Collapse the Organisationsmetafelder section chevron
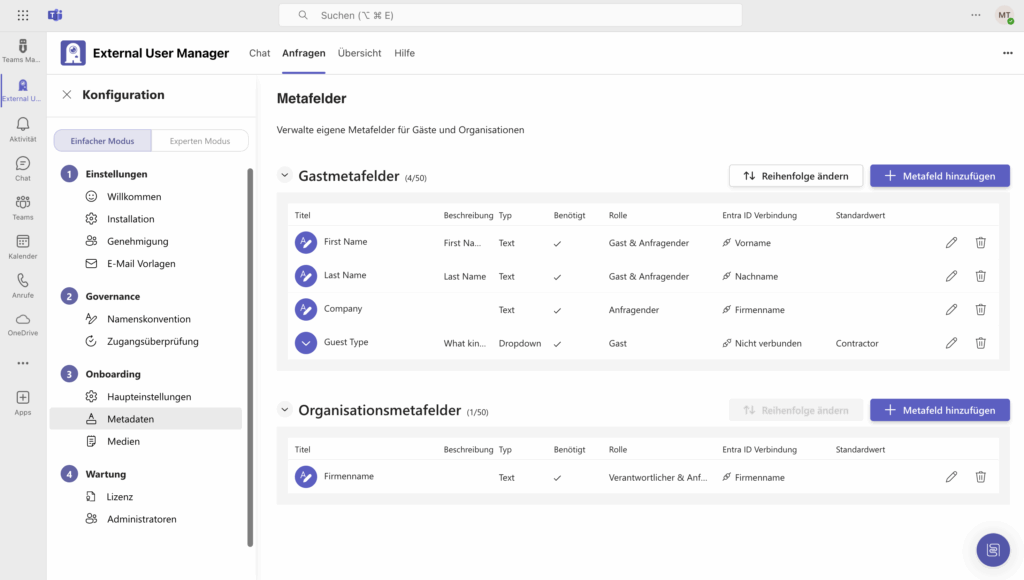 pos(284,410)
